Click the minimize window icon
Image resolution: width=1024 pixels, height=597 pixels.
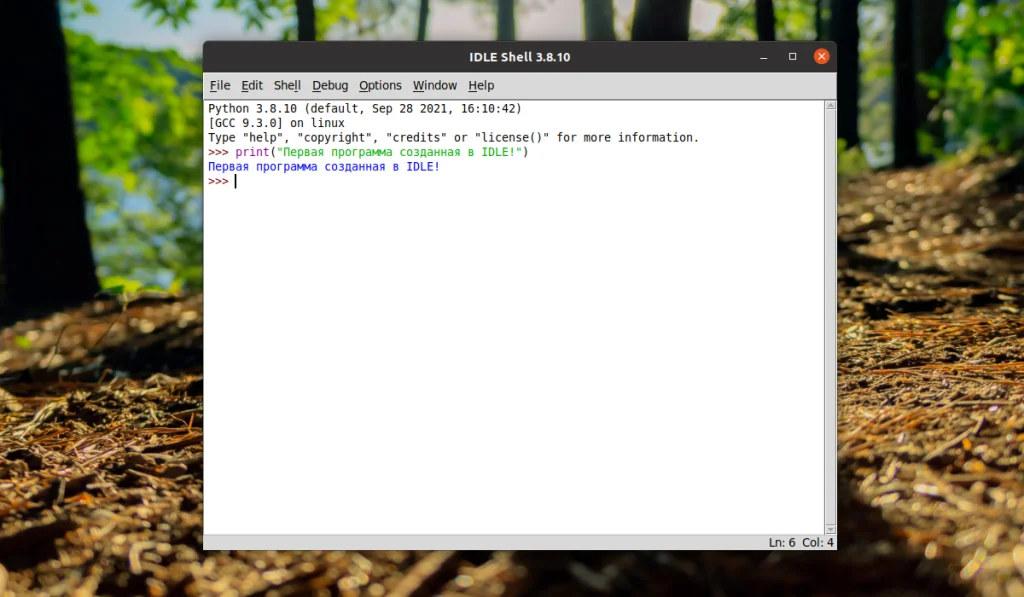pyautogui.click(x=763, y=57)
